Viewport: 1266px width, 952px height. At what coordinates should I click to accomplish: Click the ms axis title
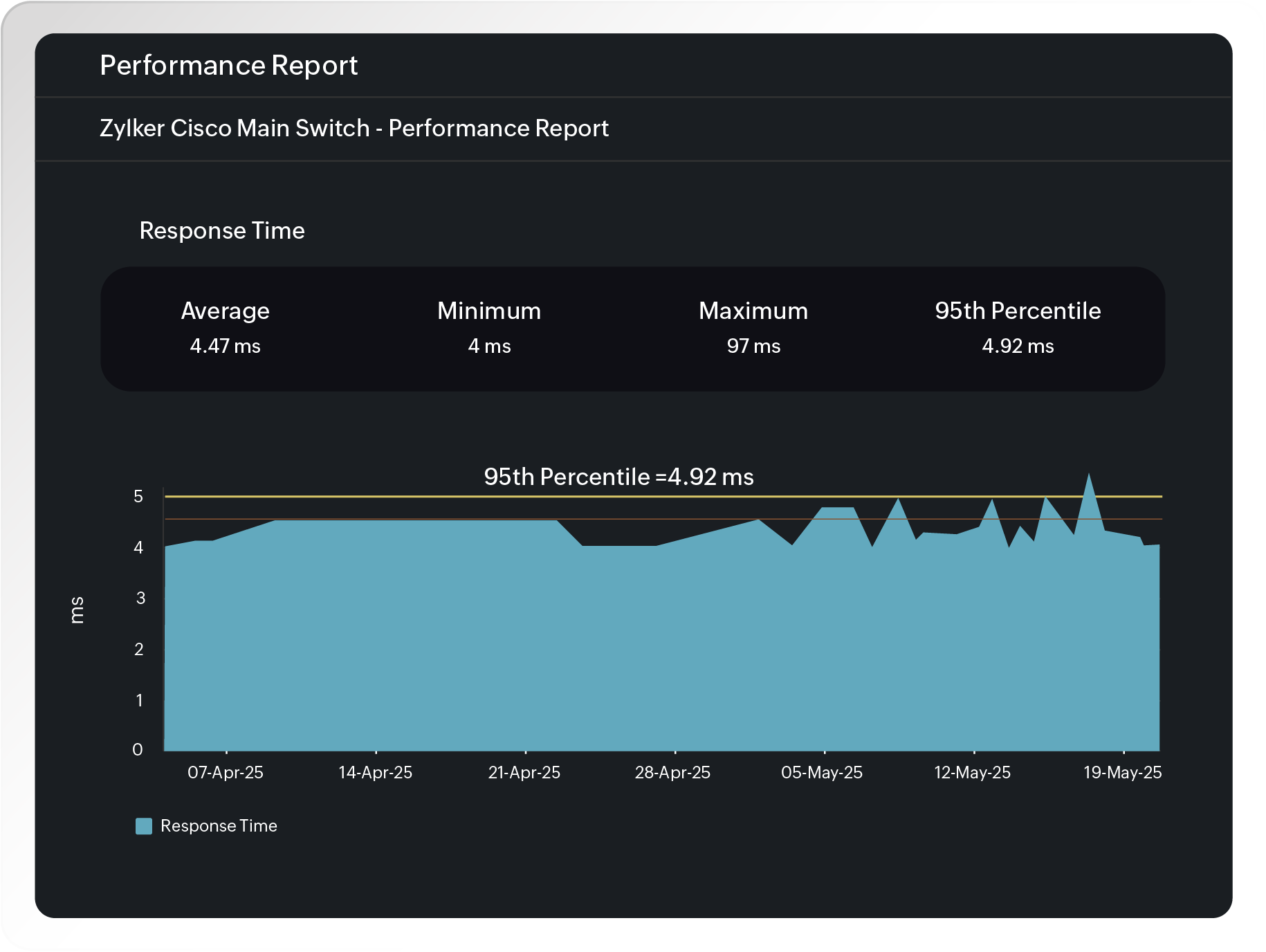click(x=78, y=610)
